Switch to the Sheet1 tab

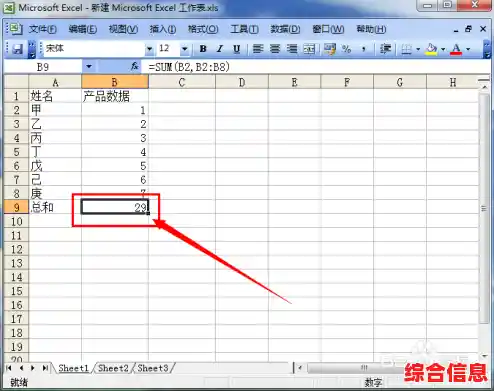[x=73, y=368]
